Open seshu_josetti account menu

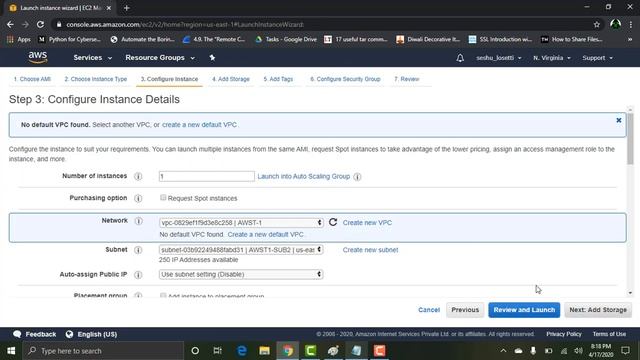[x=499, y=58]
